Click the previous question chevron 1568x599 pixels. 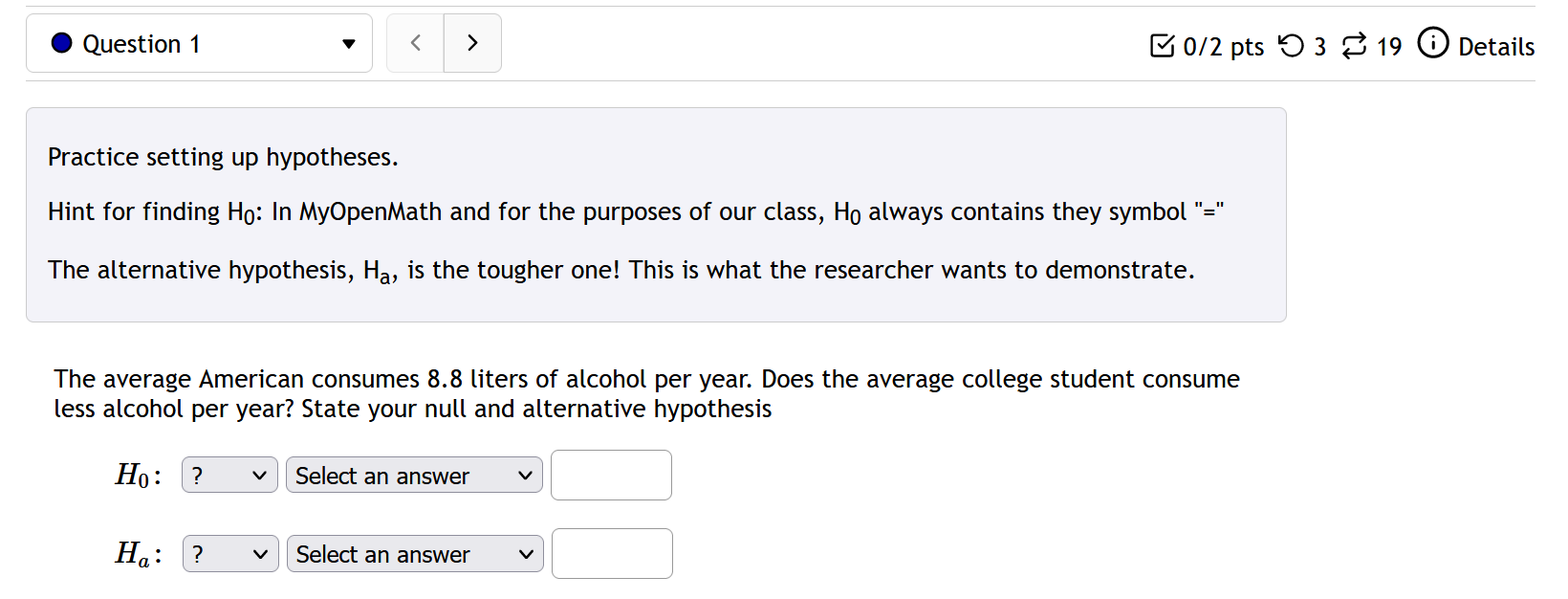[415, 42]
